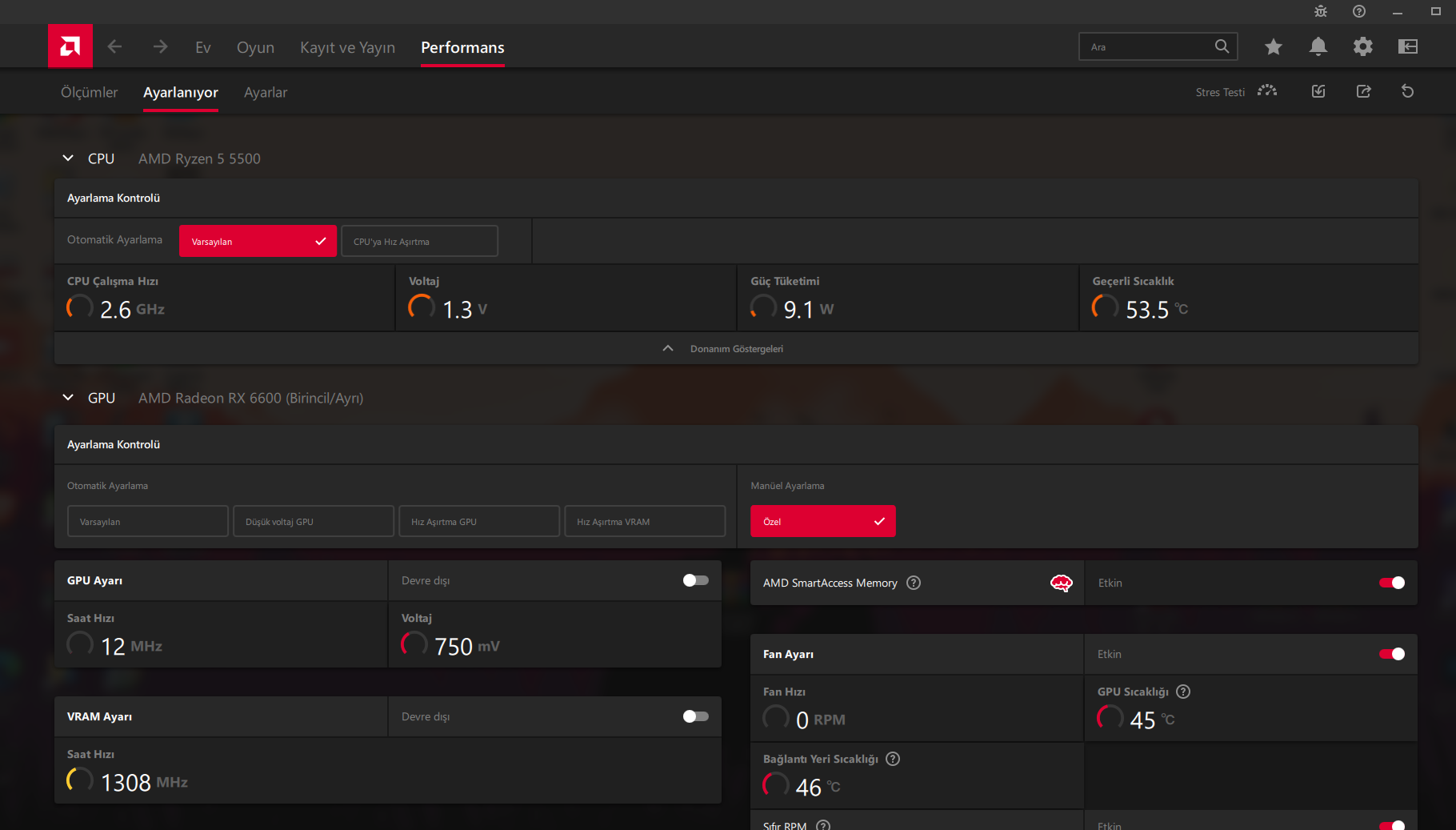Go forward with the right arrow
Image resolution: width=1456 pixels, height=830 pixels.
pyautogui.click(x=161, y=47)
